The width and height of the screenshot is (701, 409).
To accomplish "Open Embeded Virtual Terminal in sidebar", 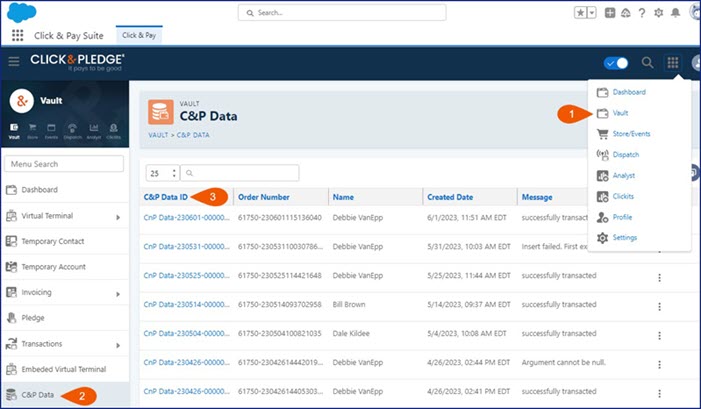I will [65, 369].
